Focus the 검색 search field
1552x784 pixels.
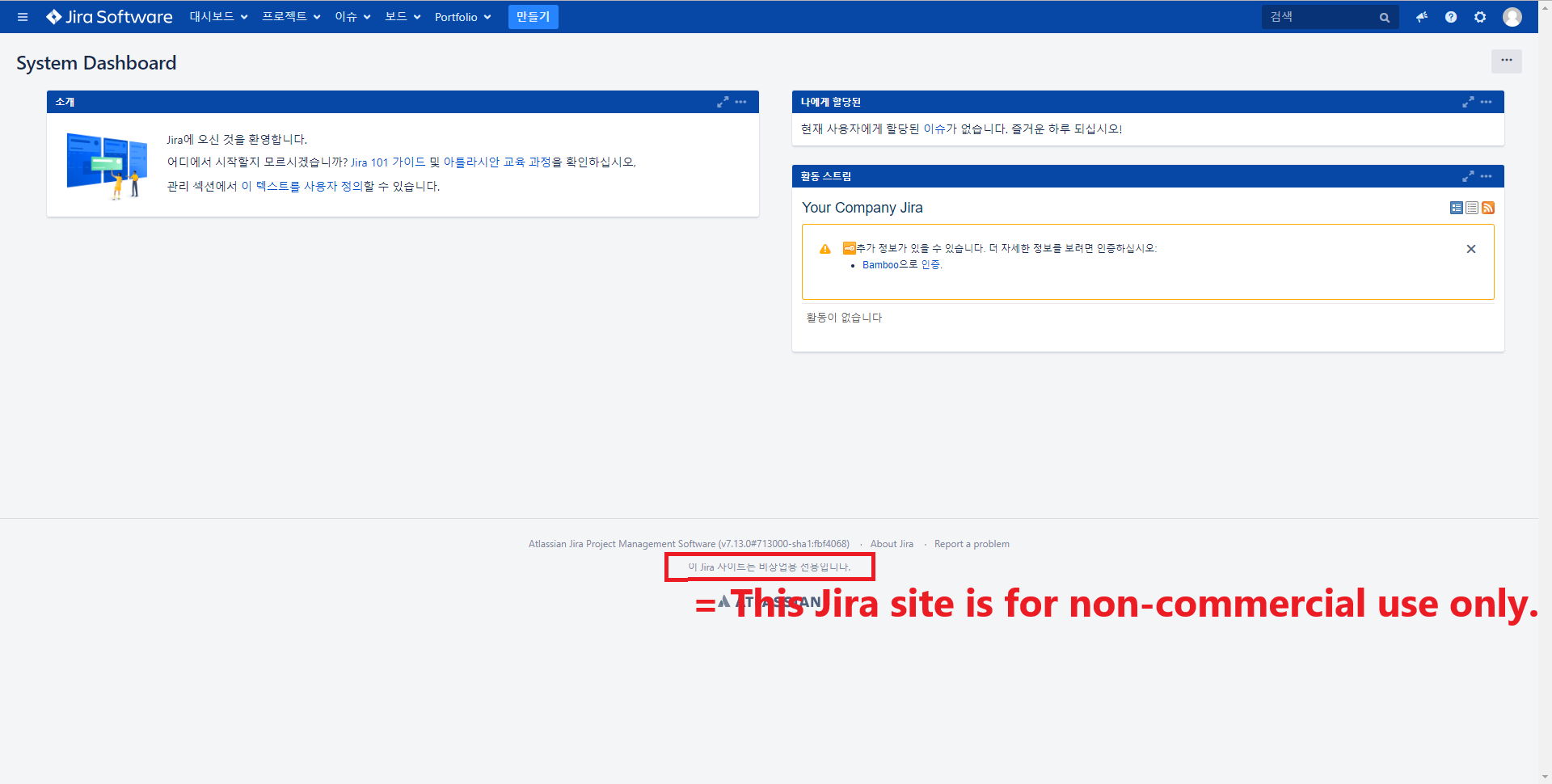(1330, 17)
